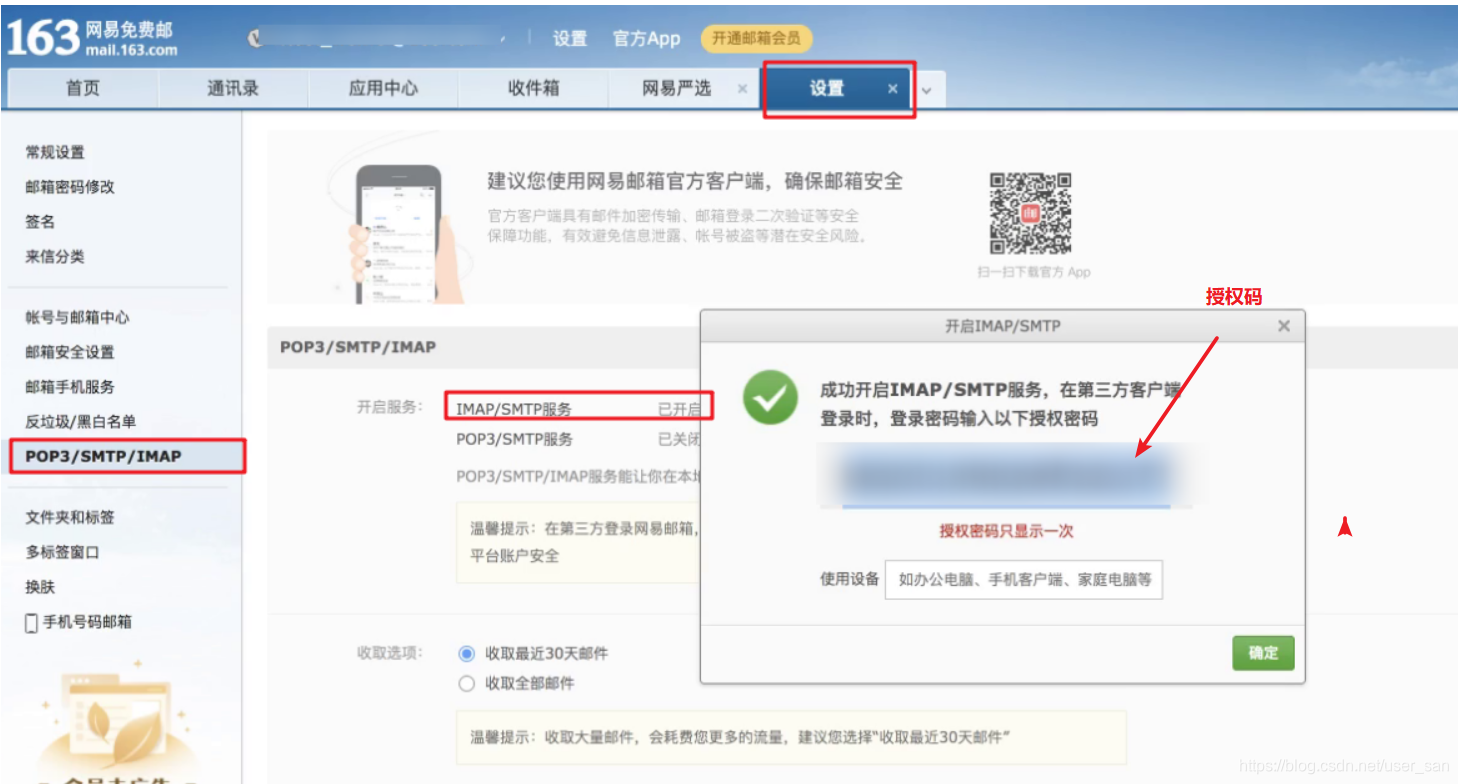1458x784 pixels.
Task: Open the 应用中心 tab
Action: tap(383, 88)
